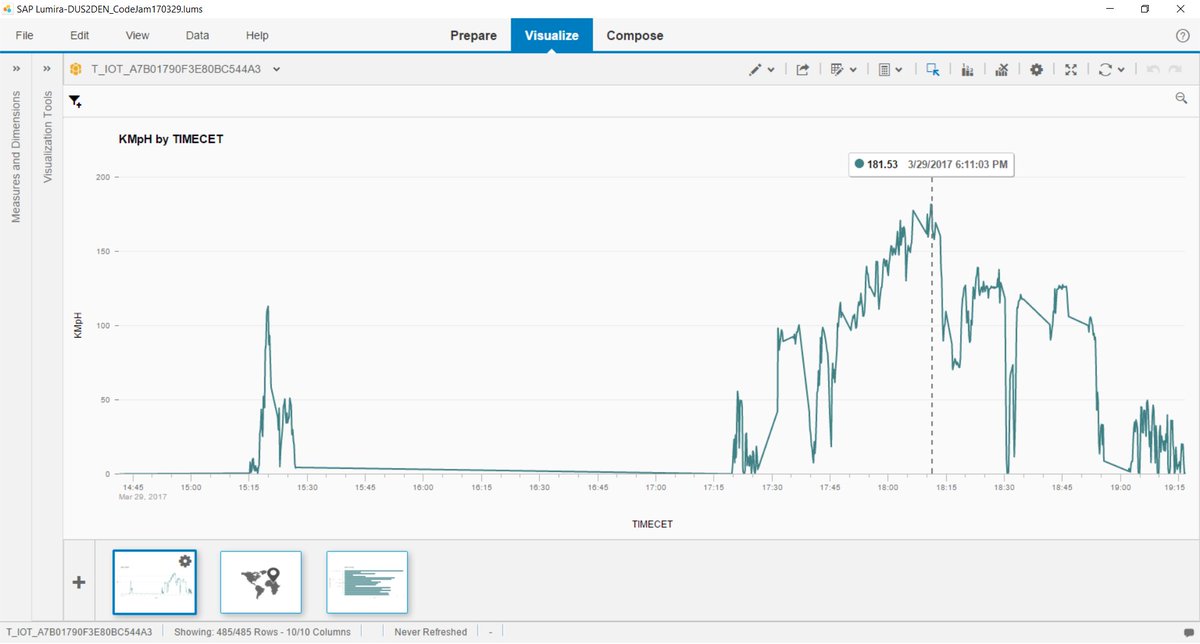Add a new visualization with plus button
Viewport: 1200px width, 644px height.
[x=79, y=582]
